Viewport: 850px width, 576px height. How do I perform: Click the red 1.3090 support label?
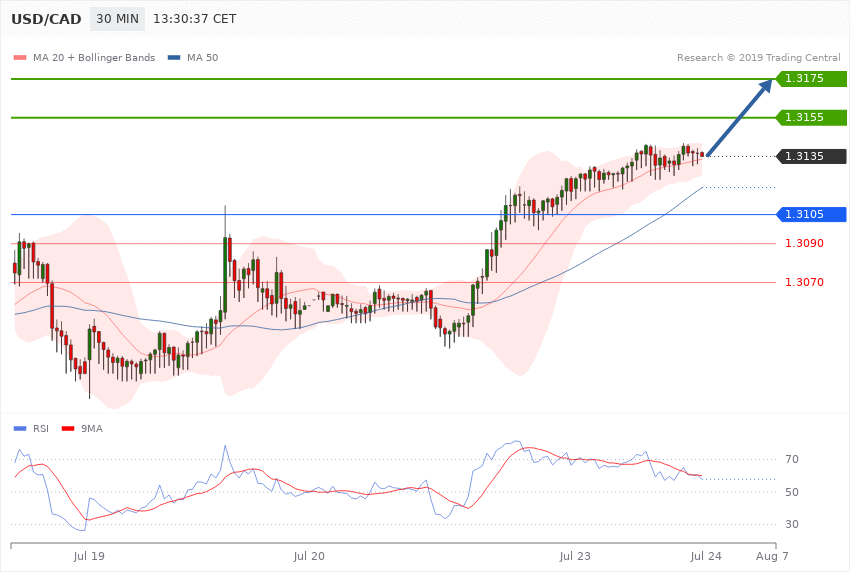point(804,243)
